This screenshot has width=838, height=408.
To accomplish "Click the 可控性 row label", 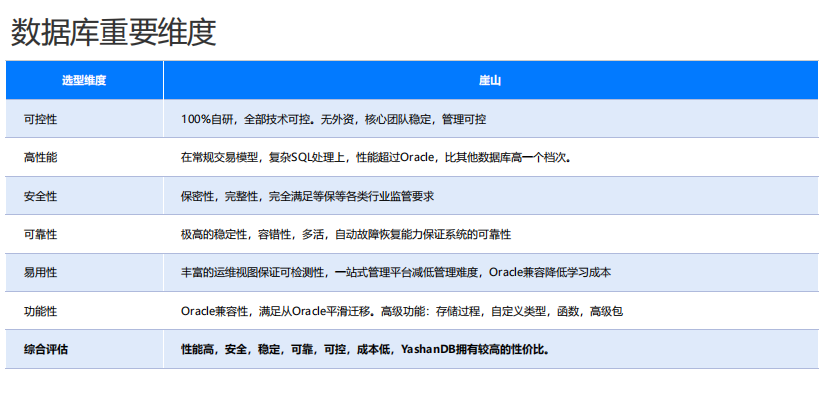I will pos(41,119).
